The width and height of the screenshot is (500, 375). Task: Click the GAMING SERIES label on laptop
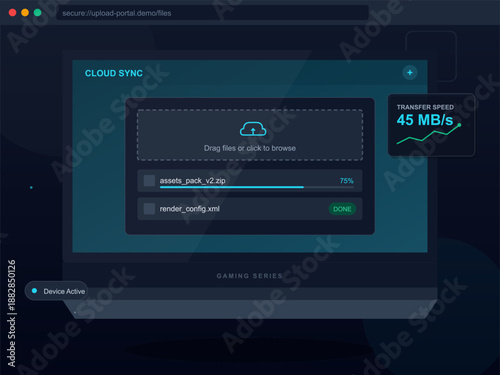250,276
